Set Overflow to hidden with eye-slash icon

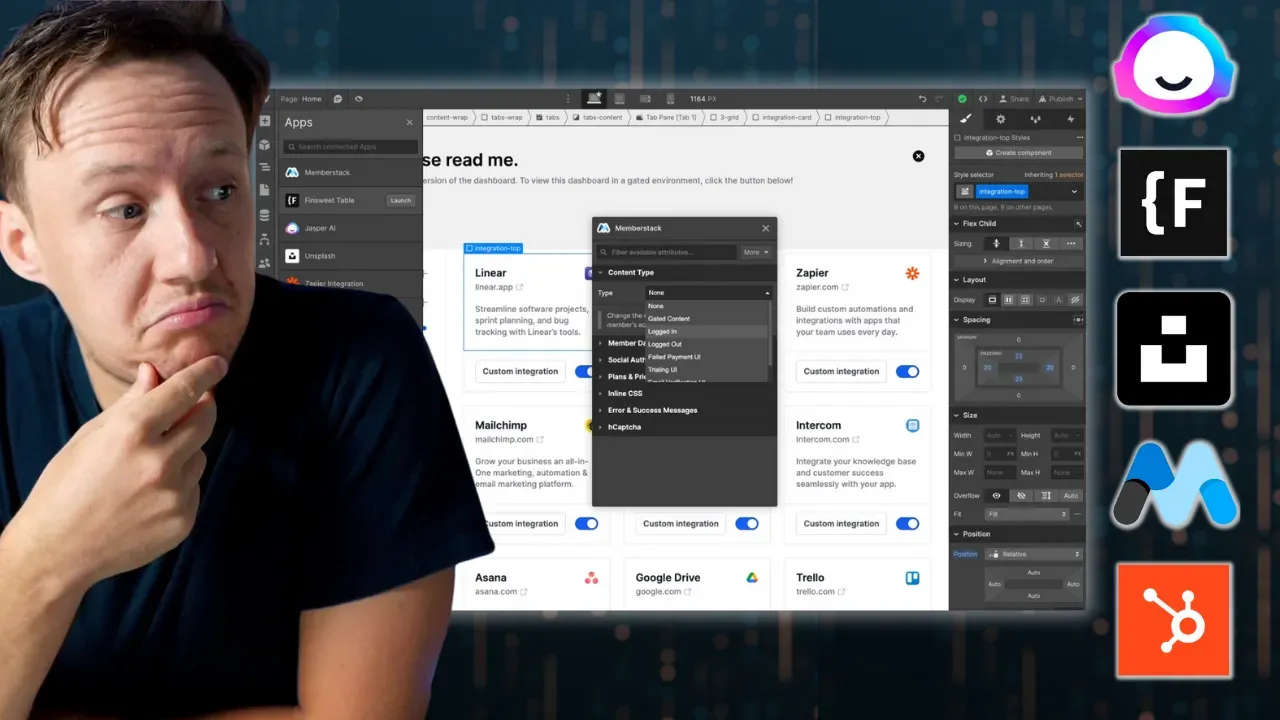tap(1021, 496)
